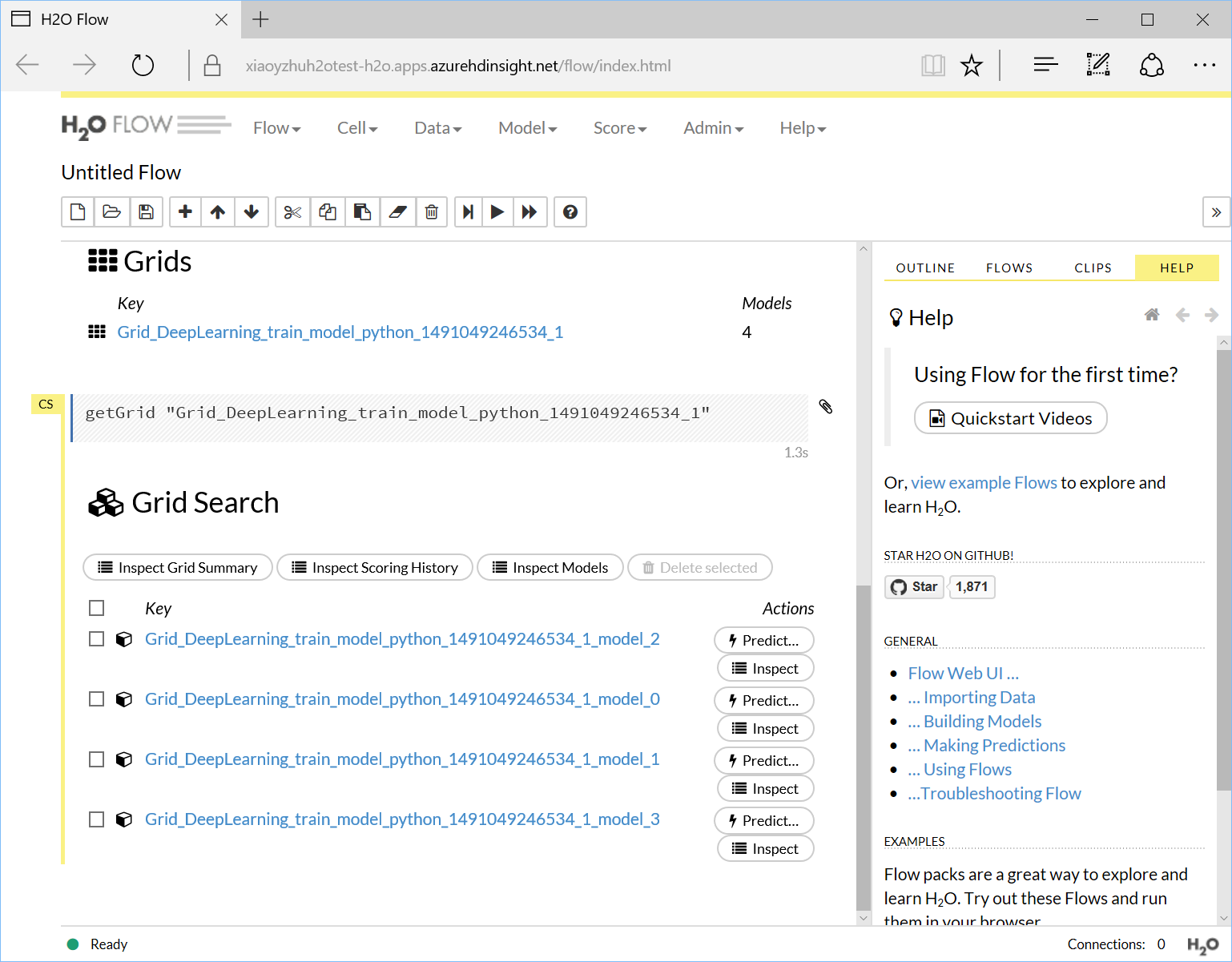Collapse sidebar with double chevron button
The width and height of the screenshot is (1232, 962).
[x=1216, y=212]
